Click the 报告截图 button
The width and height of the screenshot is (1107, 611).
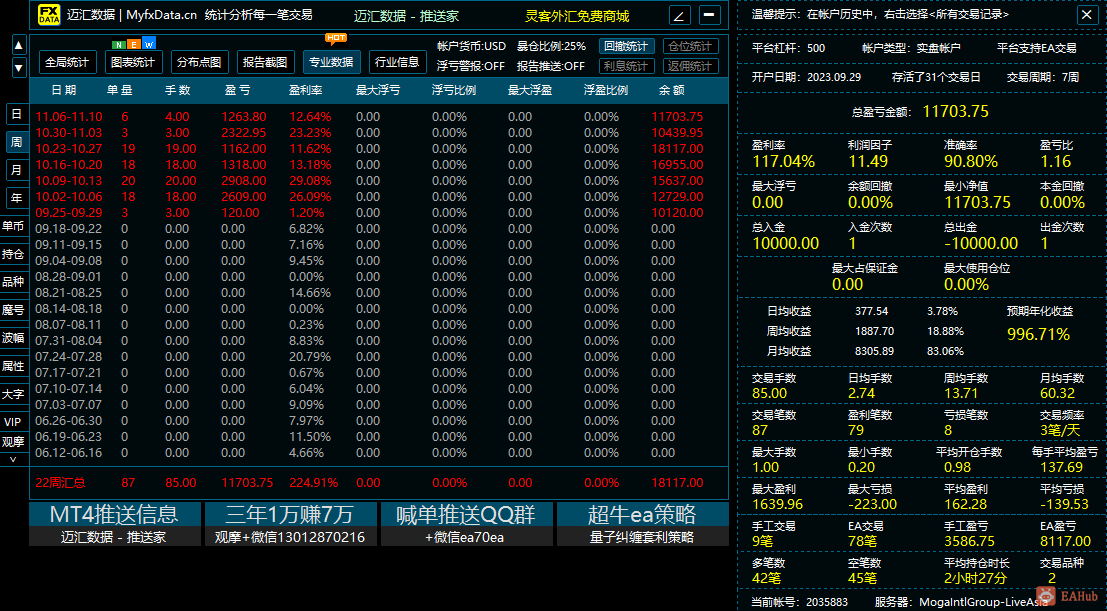click(265, 62)
